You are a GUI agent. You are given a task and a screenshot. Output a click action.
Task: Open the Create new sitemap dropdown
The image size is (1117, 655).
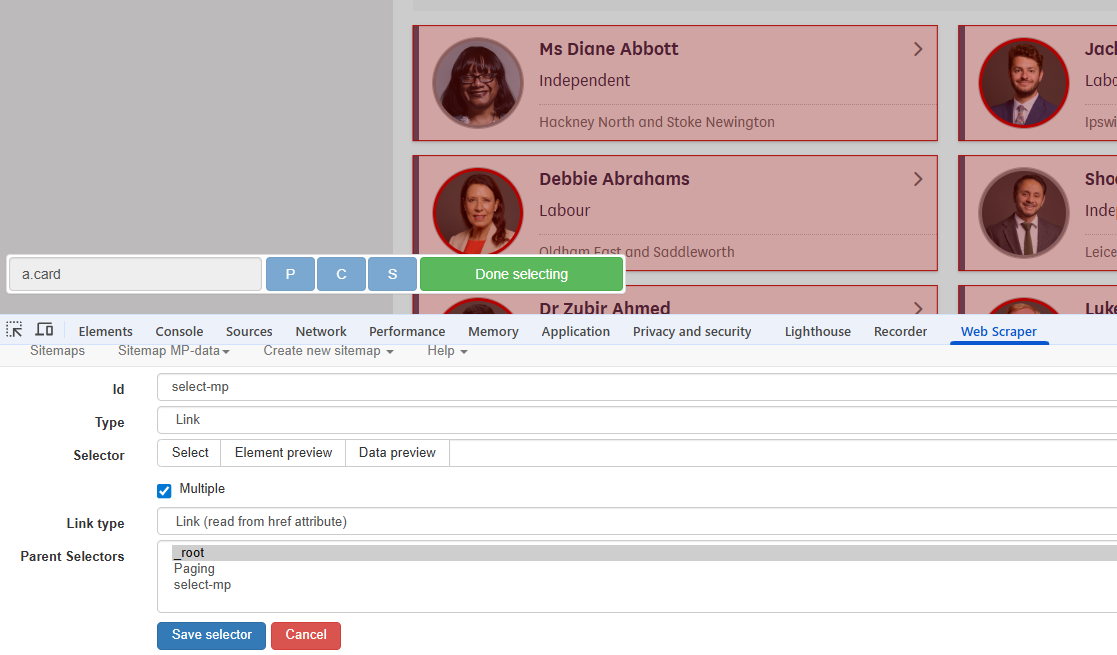click(x=328, y=350)
